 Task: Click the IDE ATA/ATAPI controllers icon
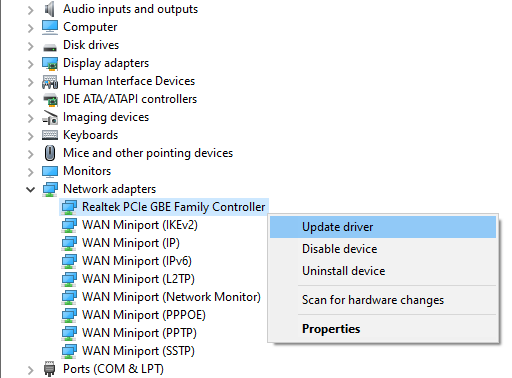(x=50, y=99)
